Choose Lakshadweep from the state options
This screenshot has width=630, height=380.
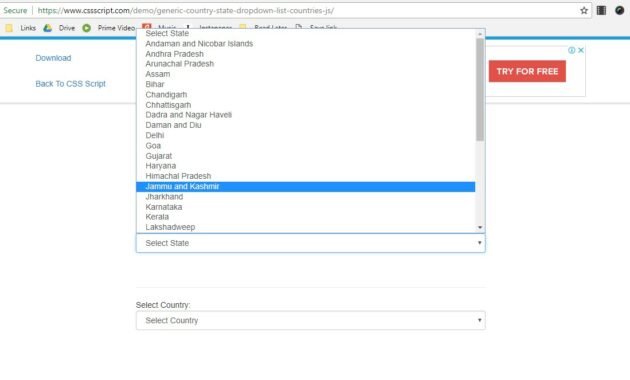(305, 227)
